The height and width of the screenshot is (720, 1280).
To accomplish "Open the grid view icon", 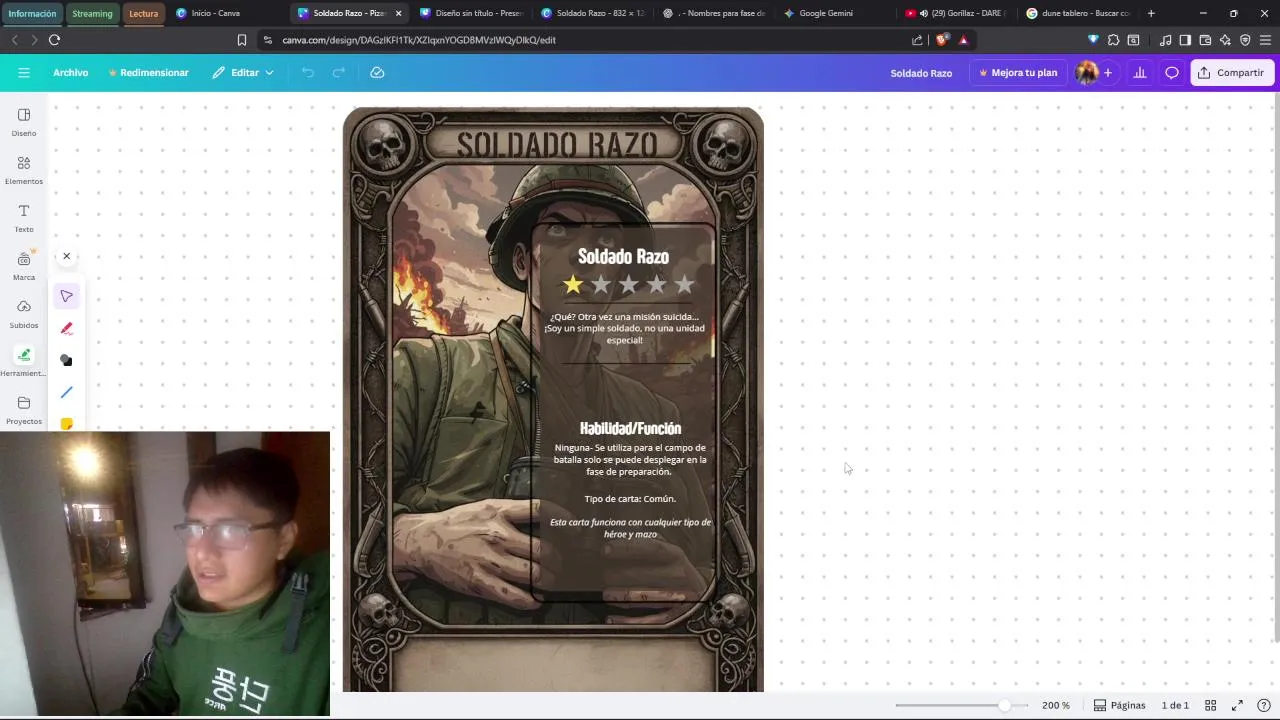I will pos(1210,705).
